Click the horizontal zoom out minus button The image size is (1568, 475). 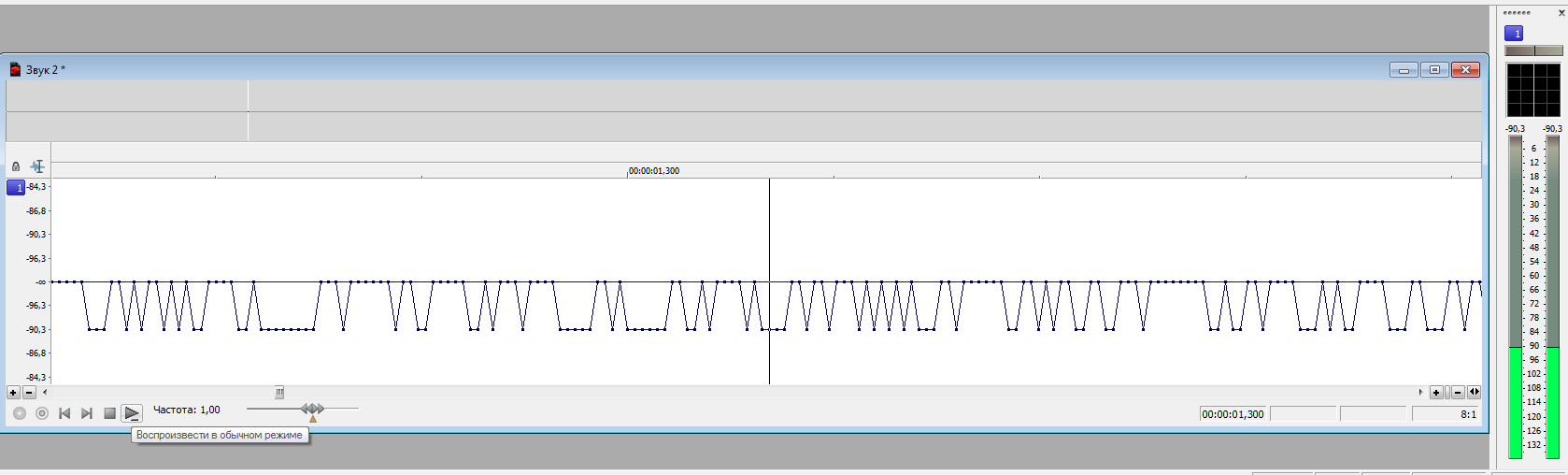pyautogui.click(x=1458, y=393)
